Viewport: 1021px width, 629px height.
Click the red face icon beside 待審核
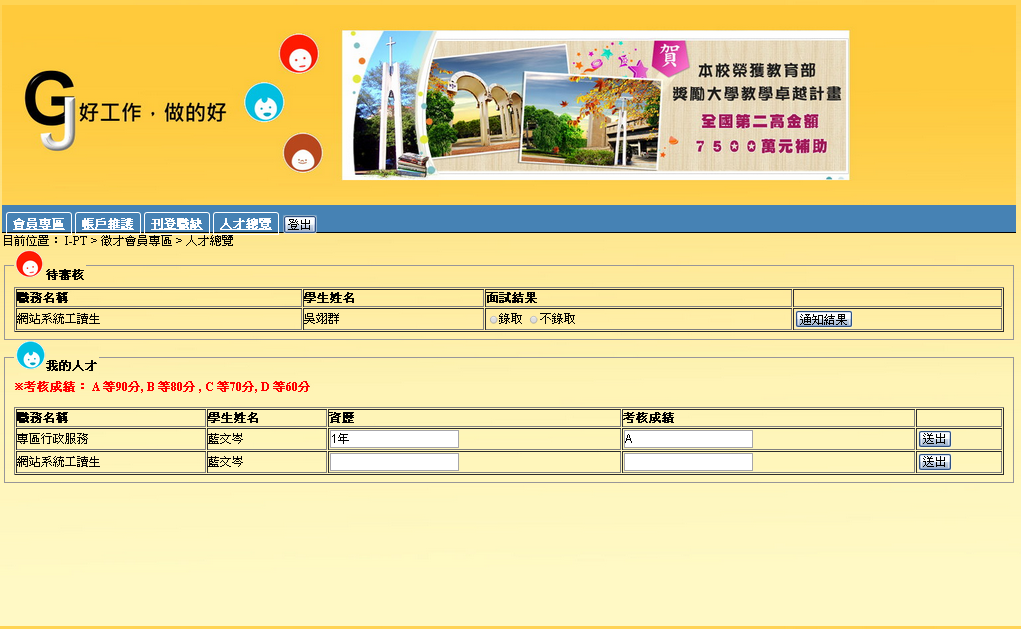pos(29,265)
